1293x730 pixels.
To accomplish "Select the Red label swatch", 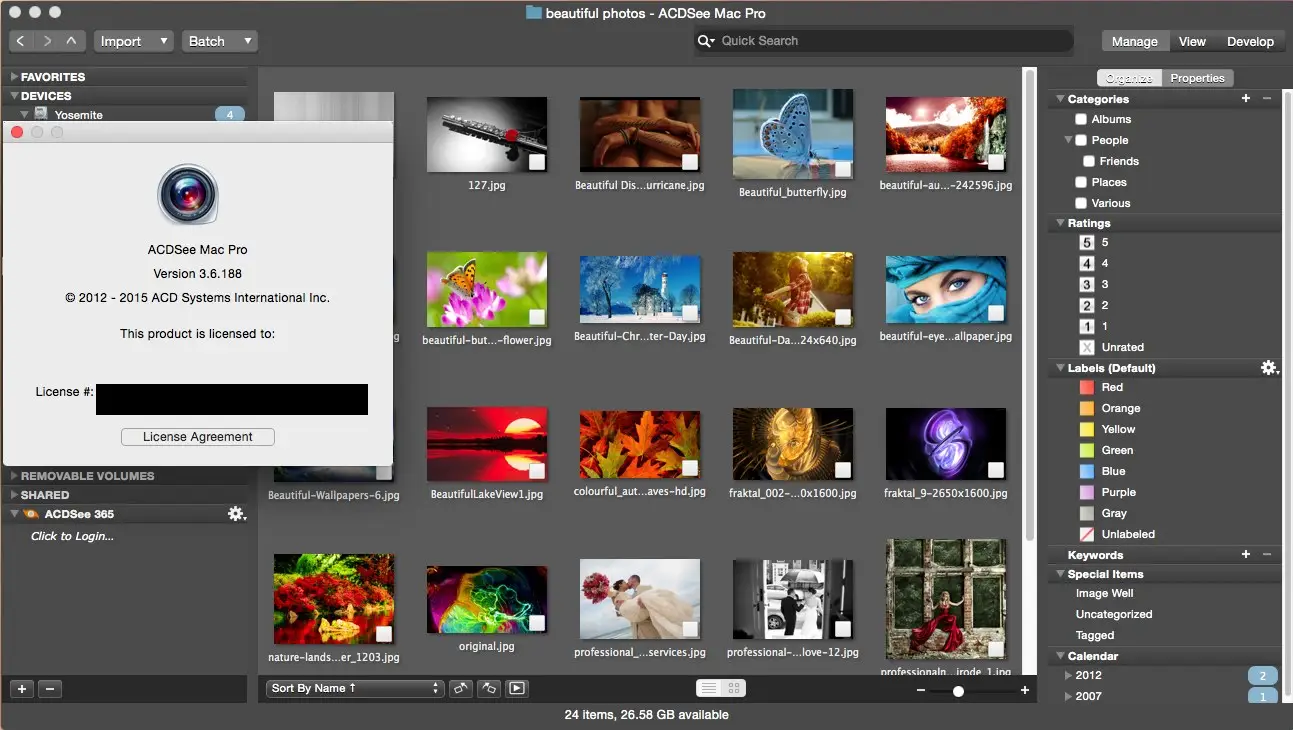I will (x=1087, y=387).
